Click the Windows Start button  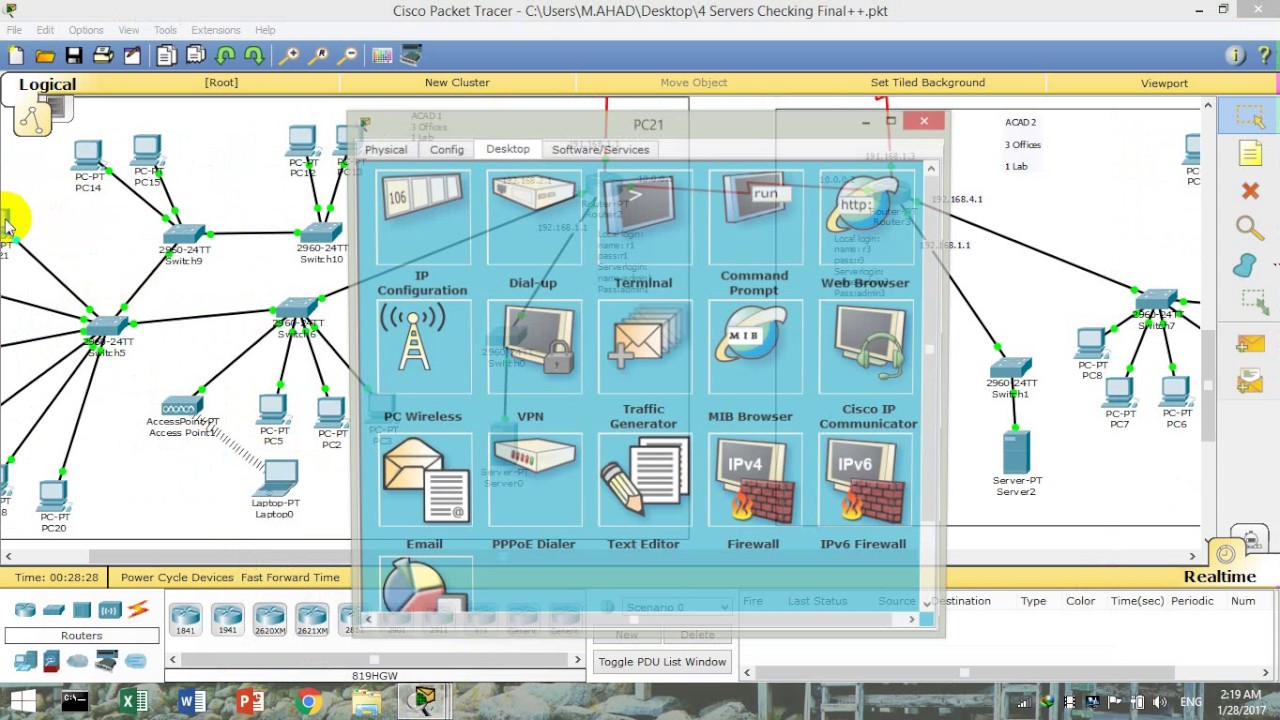tap(21, 702)
